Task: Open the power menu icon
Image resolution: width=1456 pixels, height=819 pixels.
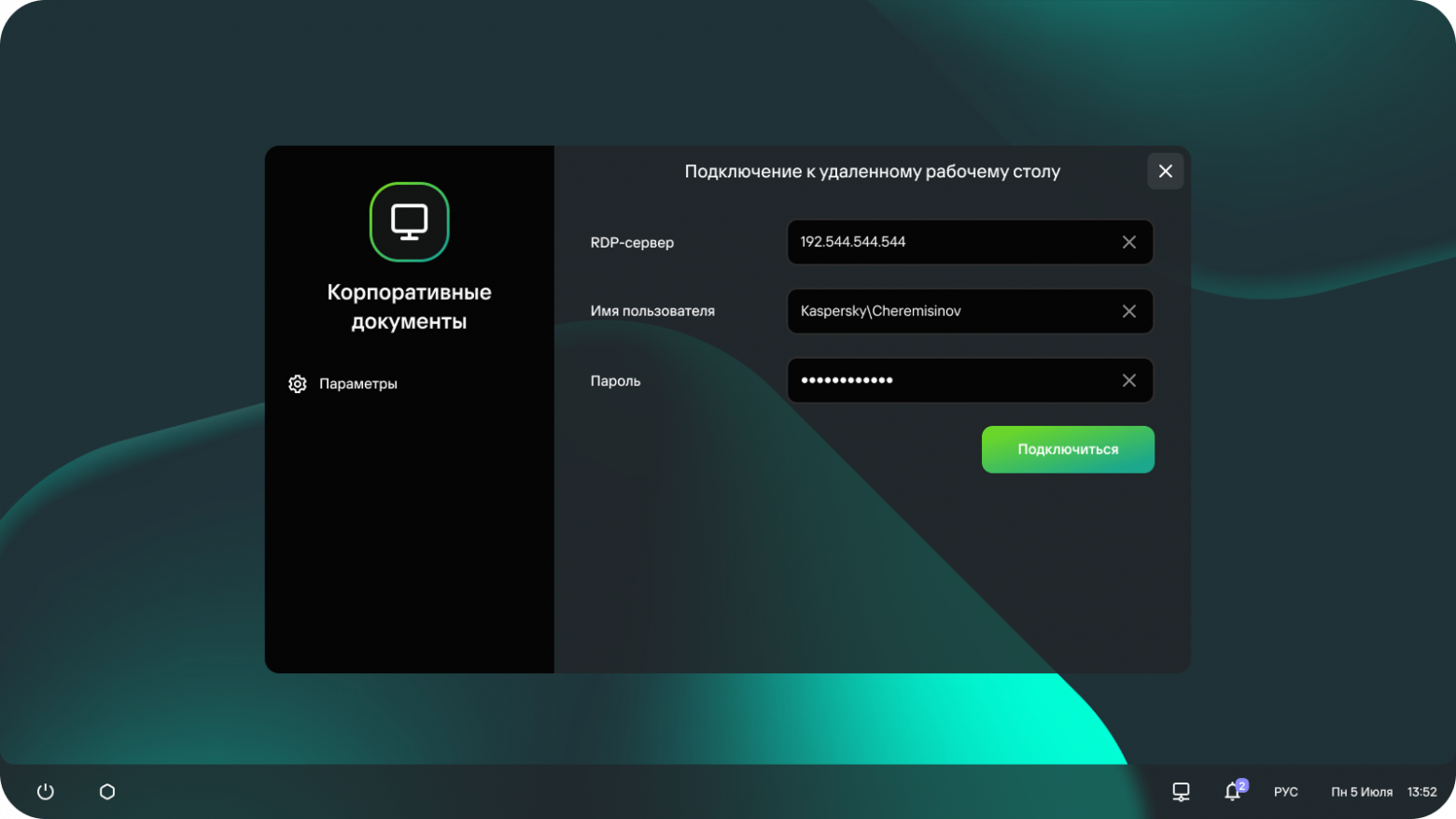Action: [46, 792]
